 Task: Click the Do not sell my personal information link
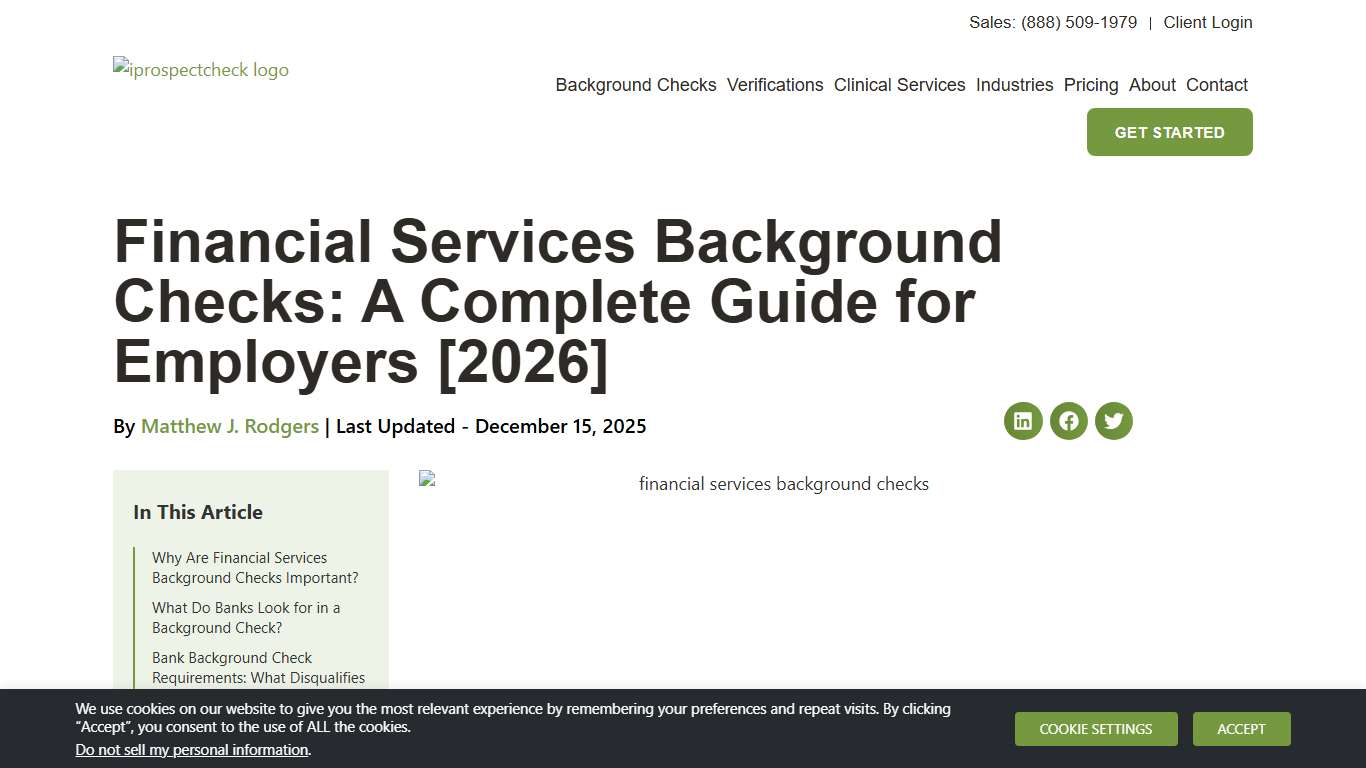coord(192,749)
